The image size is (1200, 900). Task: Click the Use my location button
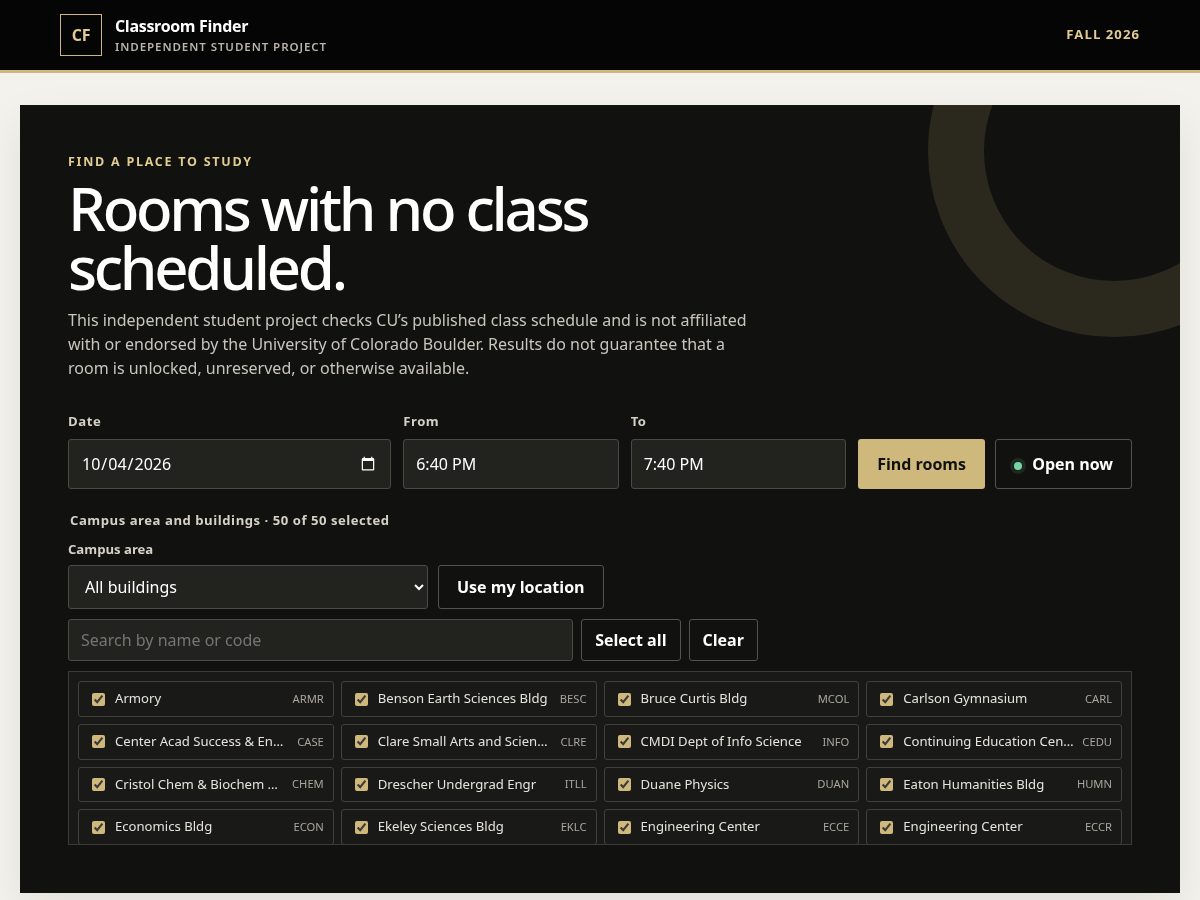tap(521, 587)
